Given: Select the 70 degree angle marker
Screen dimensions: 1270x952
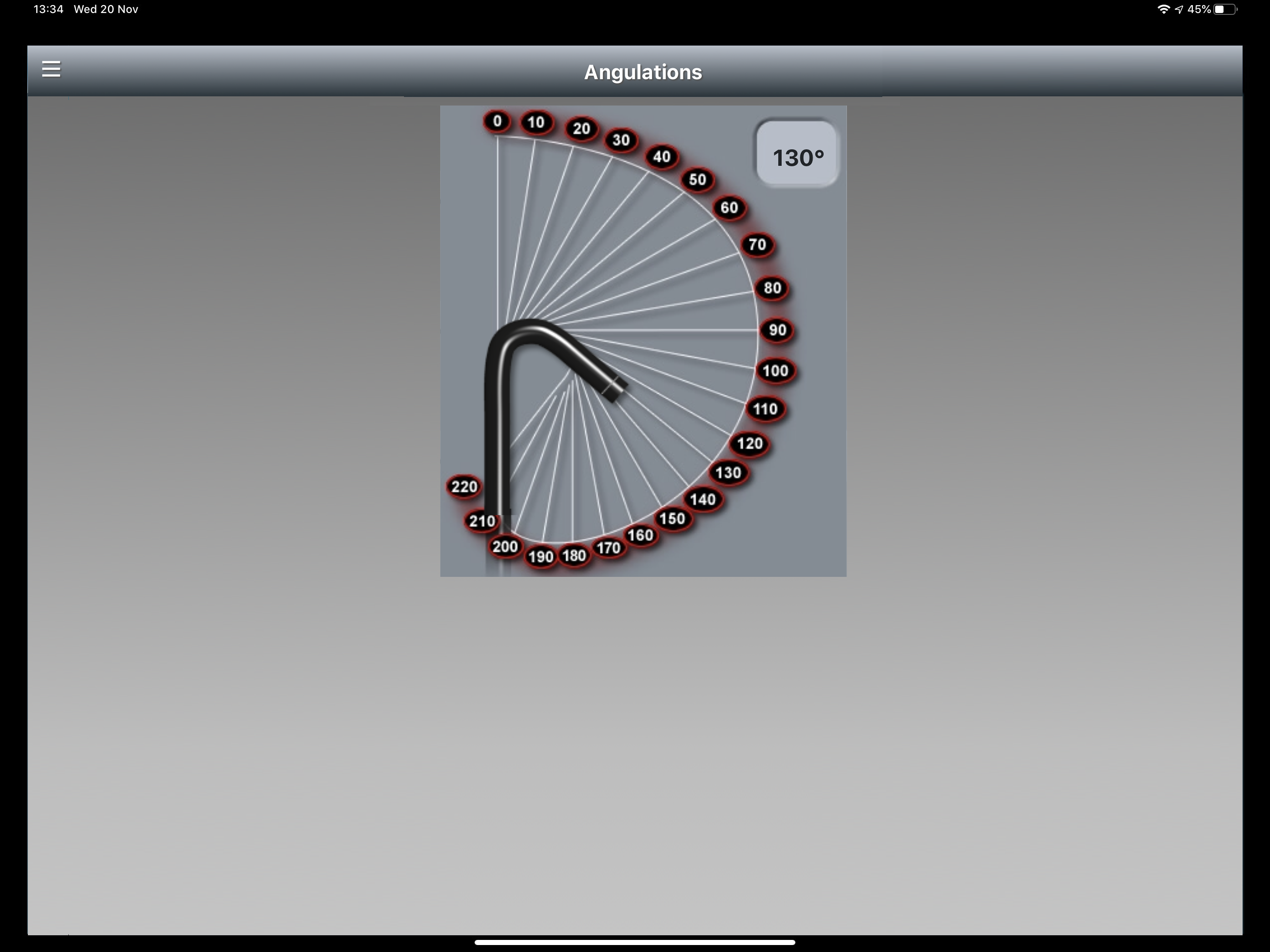Looking at the screenshot, I should click(757, 245).
